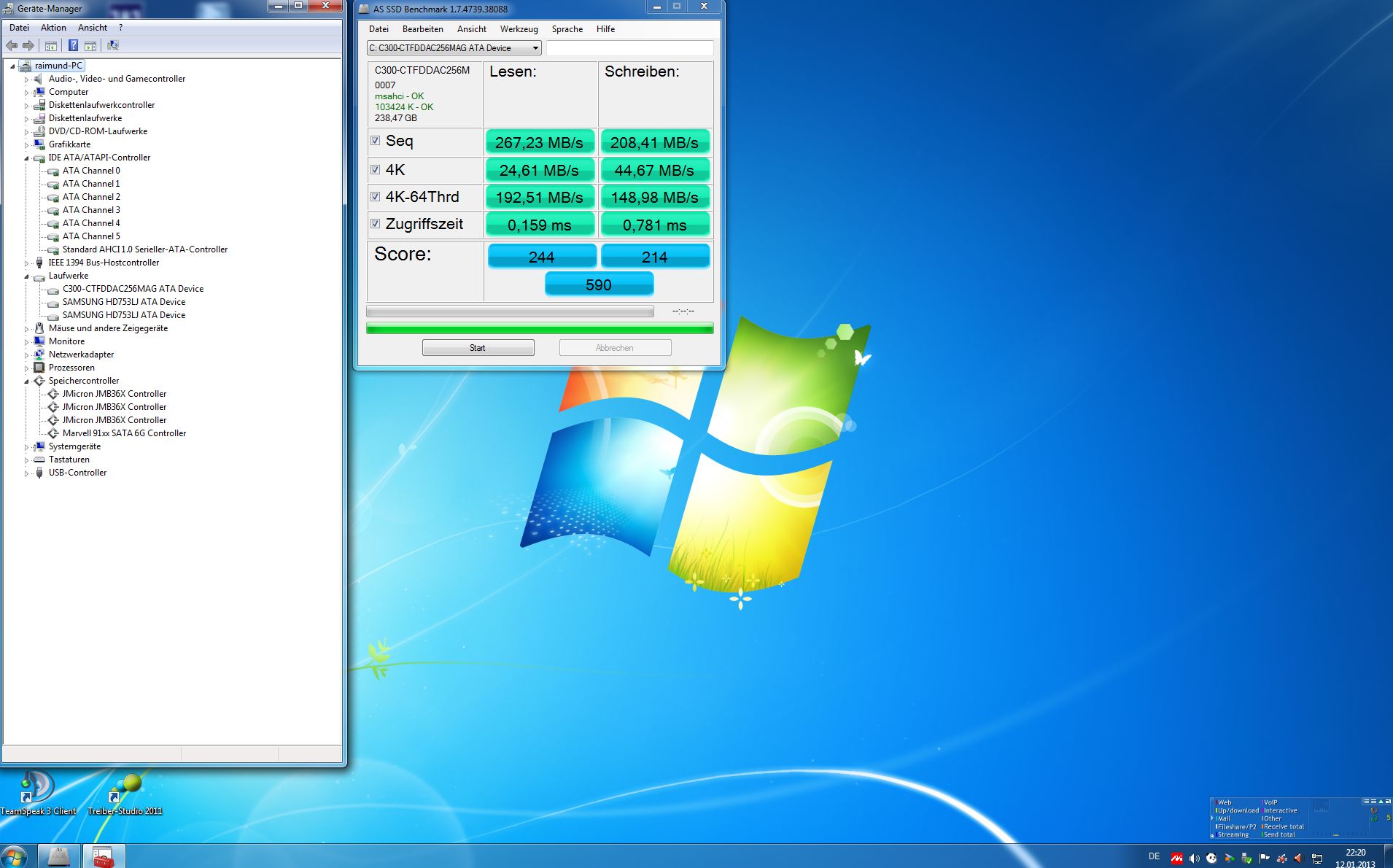This screenshot has width=1393, height=868.
Task: Click the clock showing 22:20
Action: (x=1355, y=853)
